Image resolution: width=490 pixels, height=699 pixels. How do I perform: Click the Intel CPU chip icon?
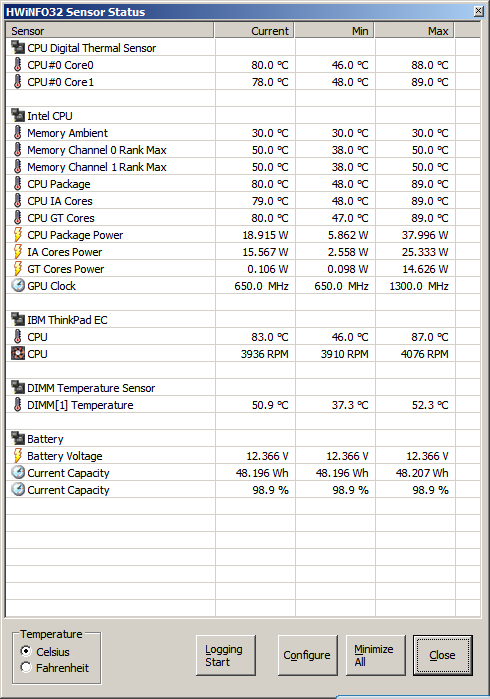point(18,115)
